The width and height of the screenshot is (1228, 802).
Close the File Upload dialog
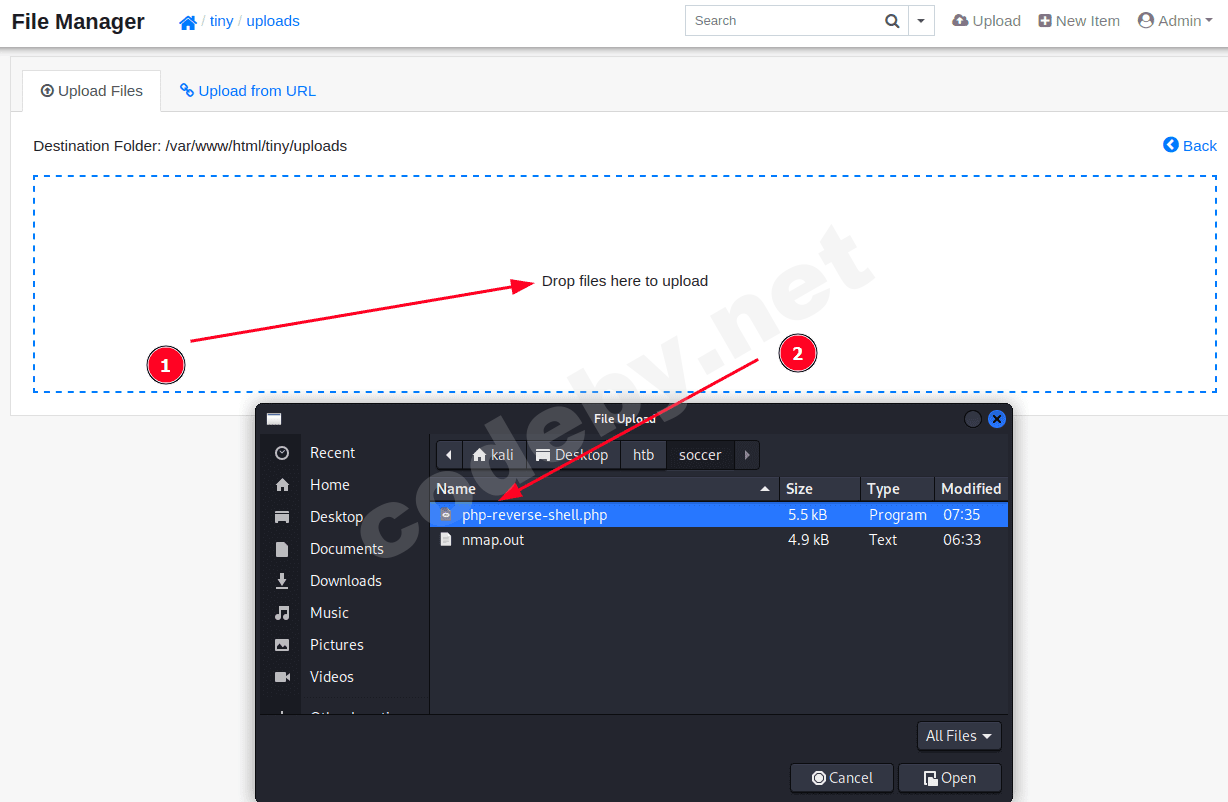coord(997,419)
